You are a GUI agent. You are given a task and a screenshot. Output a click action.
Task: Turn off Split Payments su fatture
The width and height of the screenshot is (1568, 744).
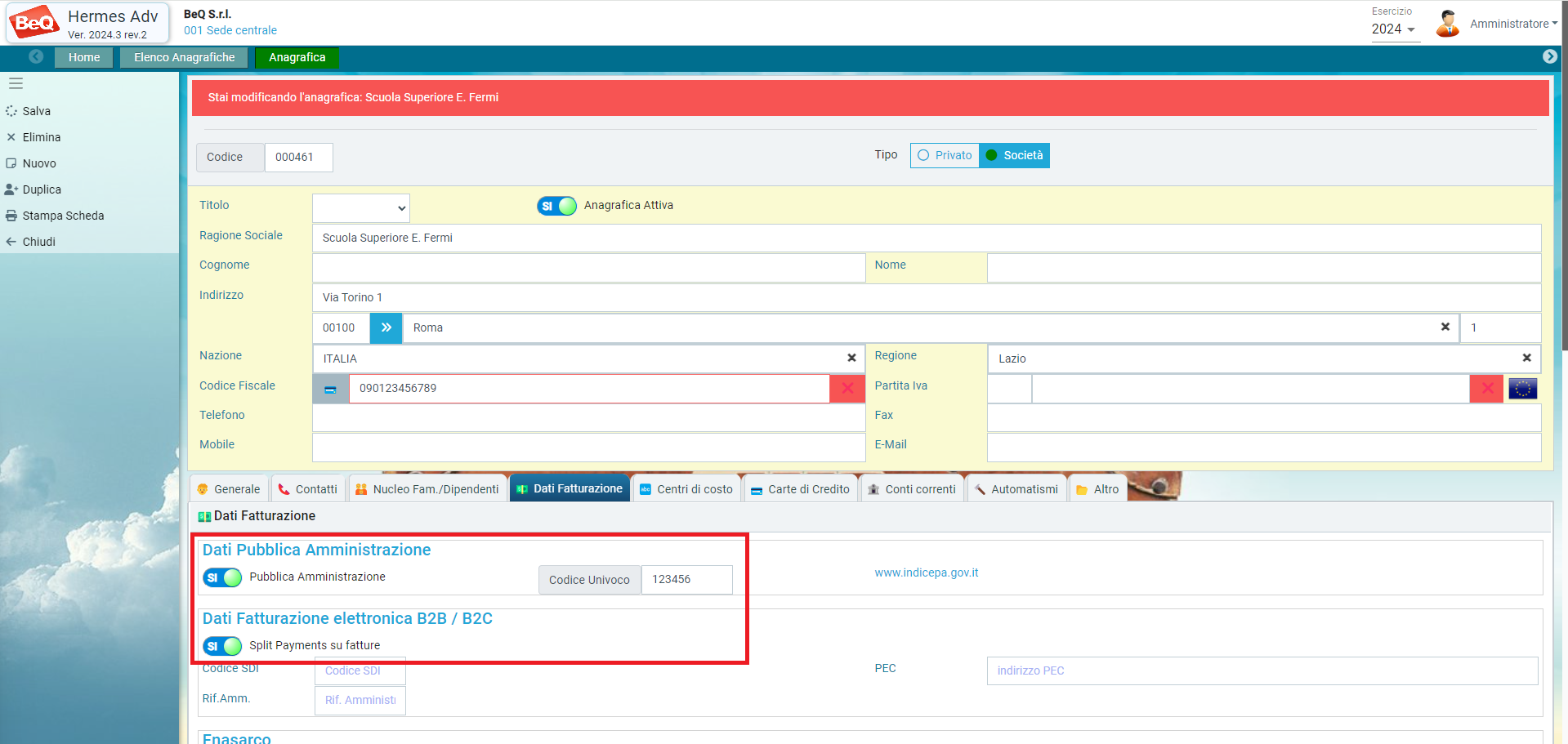click(222, 646)
